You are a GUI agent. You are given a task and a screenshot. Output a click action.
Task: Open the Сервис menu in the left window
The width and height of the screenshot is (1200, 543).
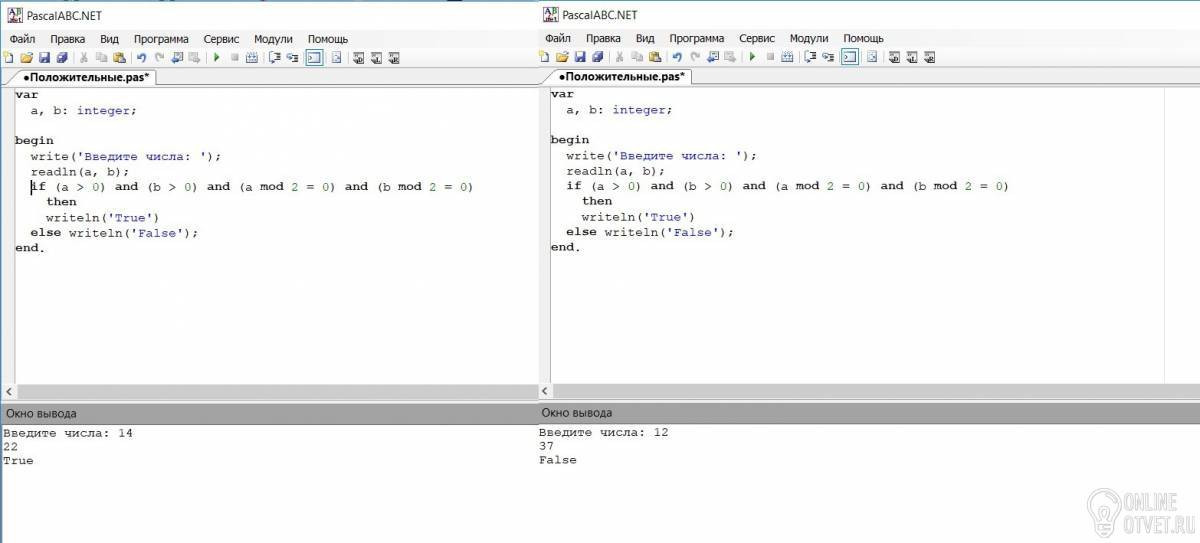(x=221, y=39)
